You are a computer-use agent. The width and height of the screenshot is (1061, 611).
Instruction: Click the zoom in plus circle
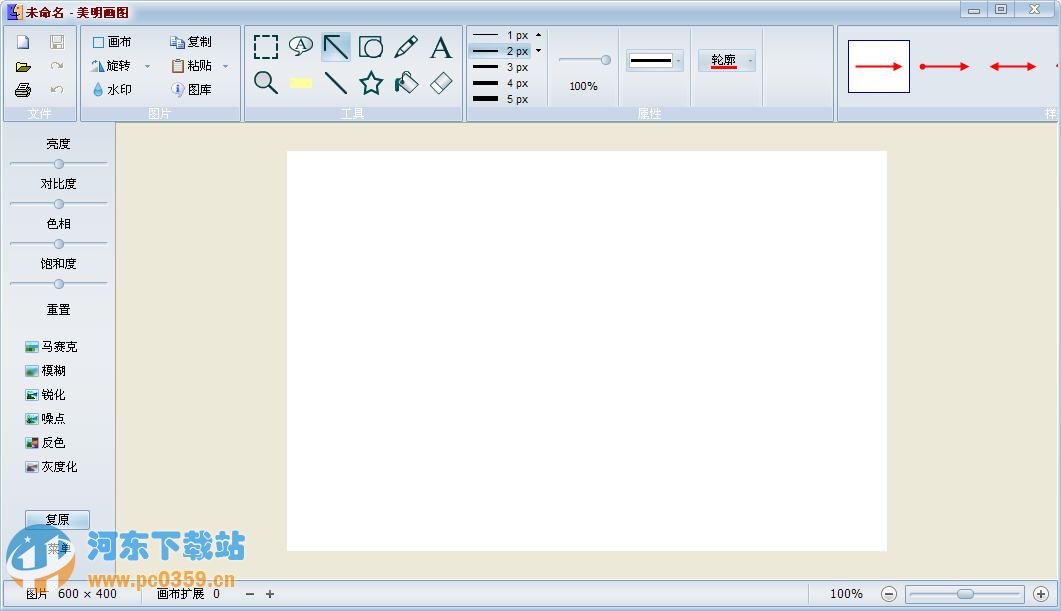click(1041, 594)
